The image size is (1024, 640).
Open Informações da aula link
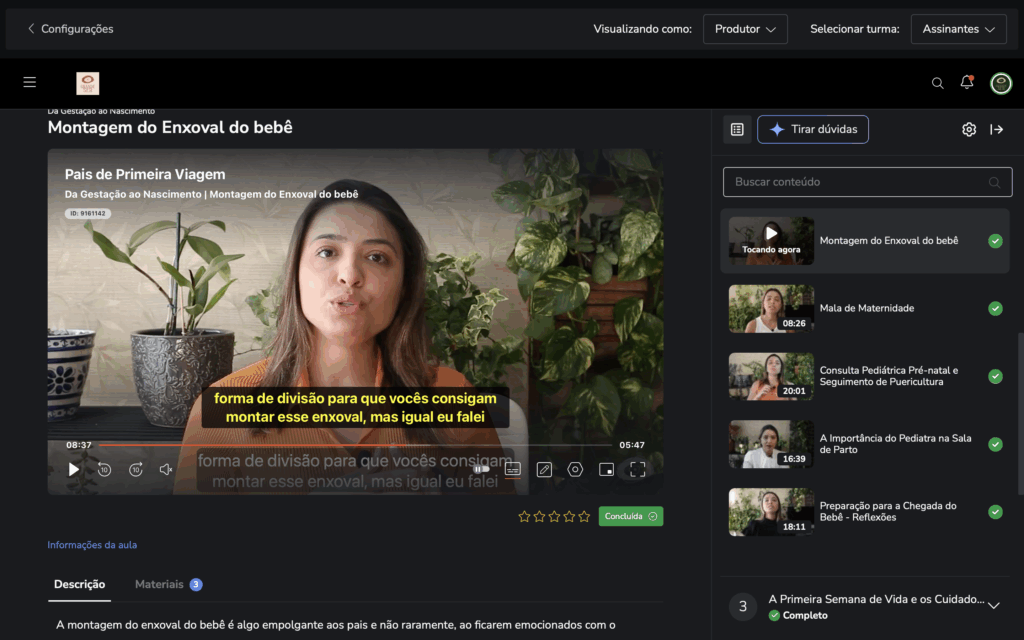pos(92,545)
